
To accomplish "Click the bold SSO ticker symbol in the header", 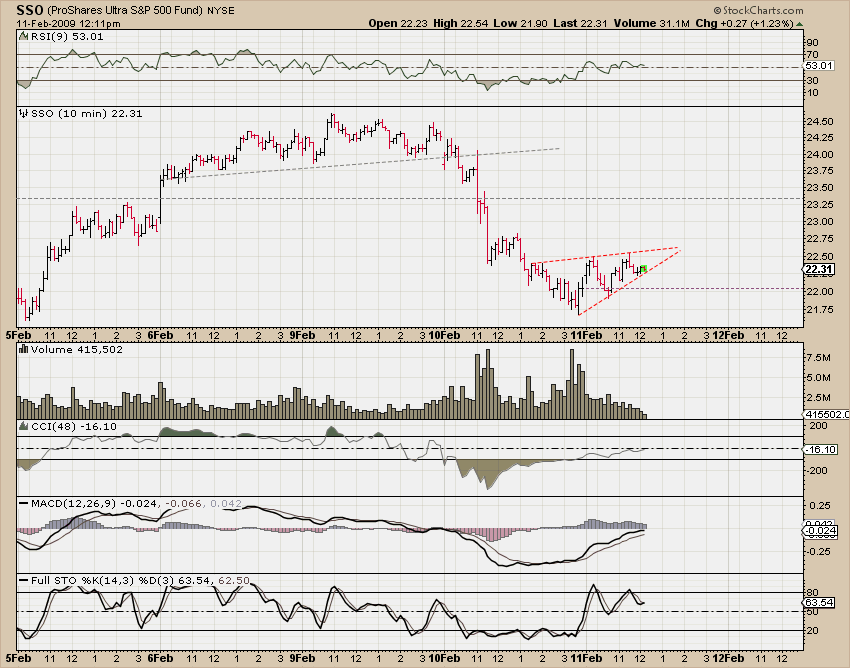I will 30,10.
